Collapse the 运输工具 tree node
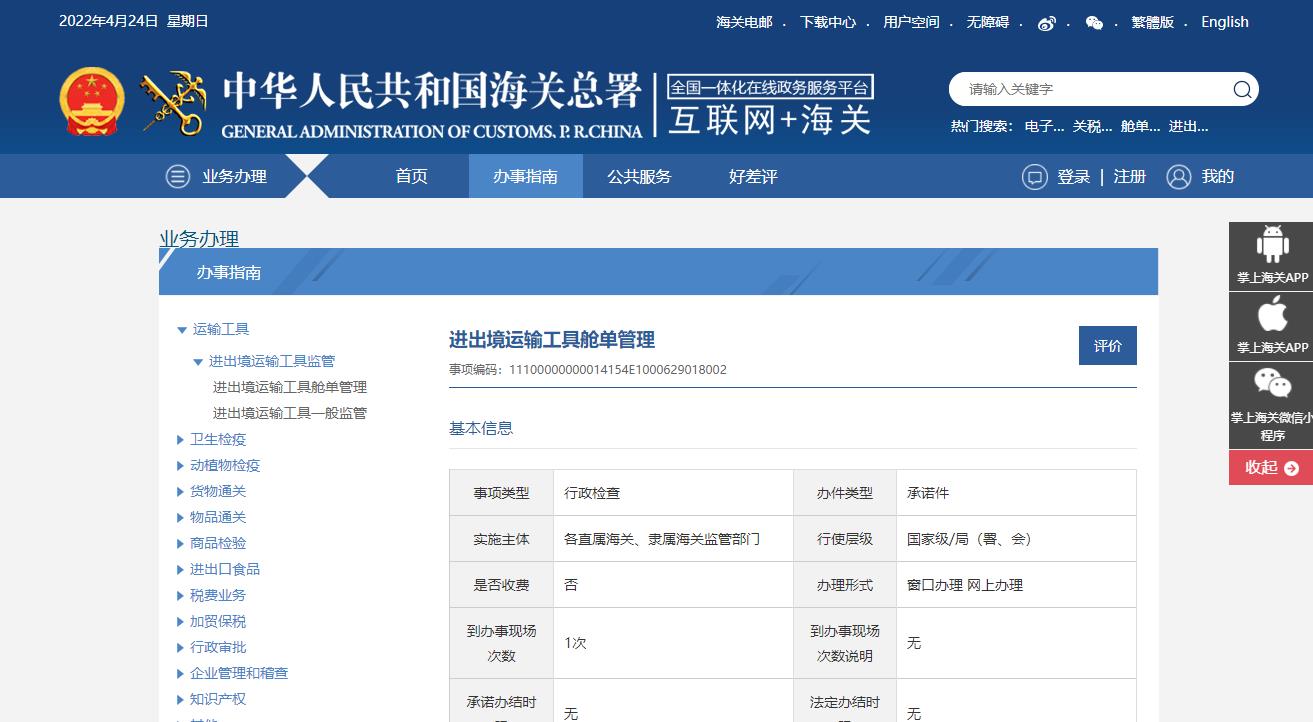Screen dimensions: 1313x722 pos(182,330)
